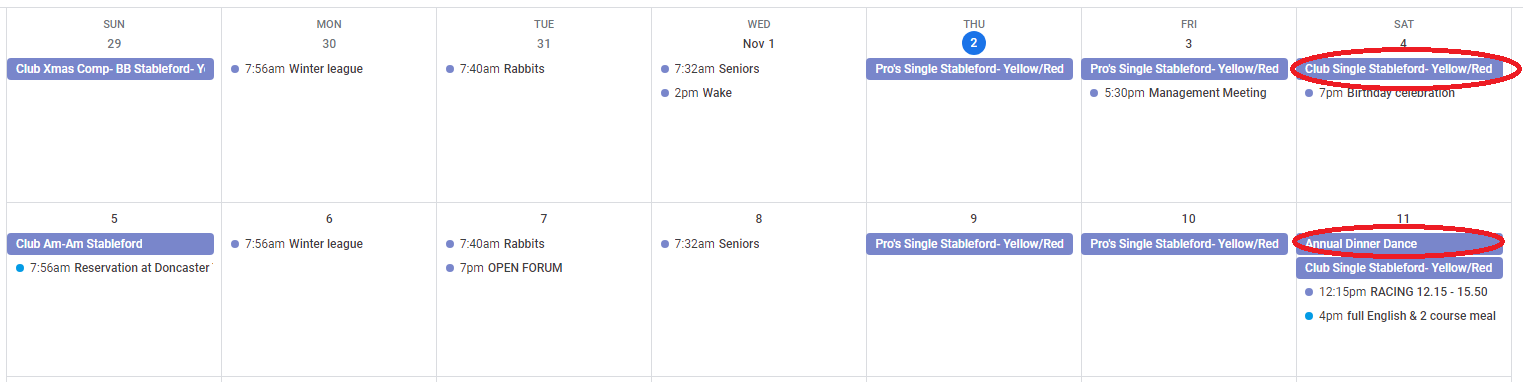
Task: Open the 5:30pm Management Meeting event
Action: tap(1179, 93)
